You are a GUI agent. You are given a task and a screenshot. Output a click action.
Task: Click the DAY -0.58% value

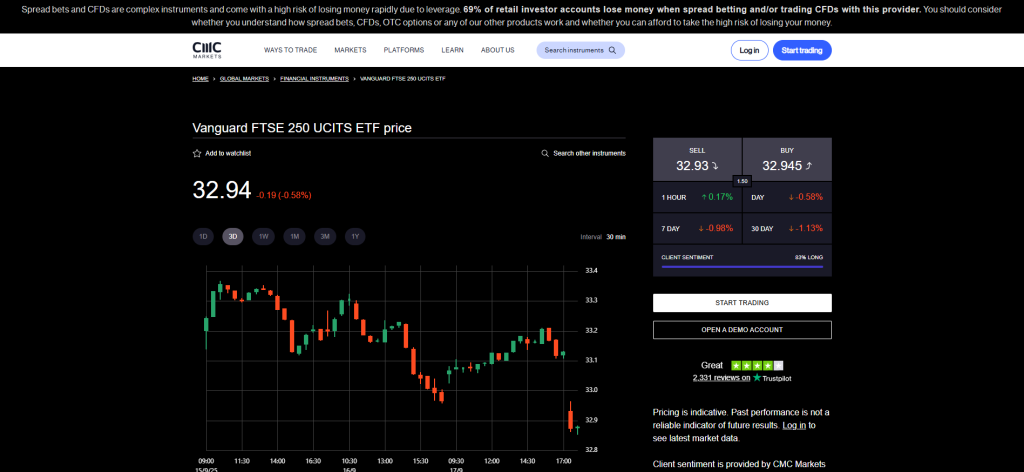(805, 197)
